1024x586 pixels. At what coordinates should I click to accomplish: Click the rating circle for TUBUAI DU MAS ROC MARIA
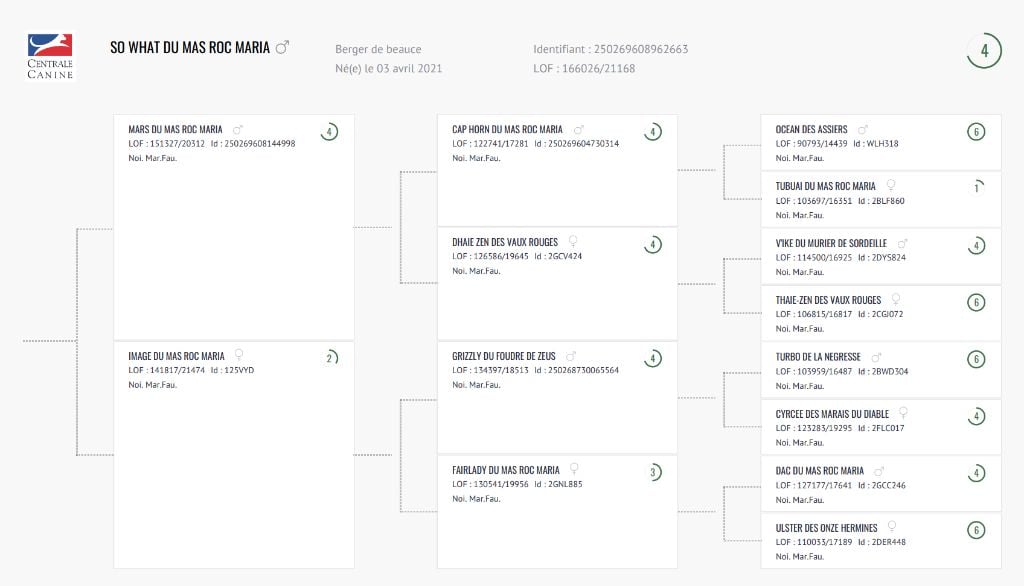976,187
